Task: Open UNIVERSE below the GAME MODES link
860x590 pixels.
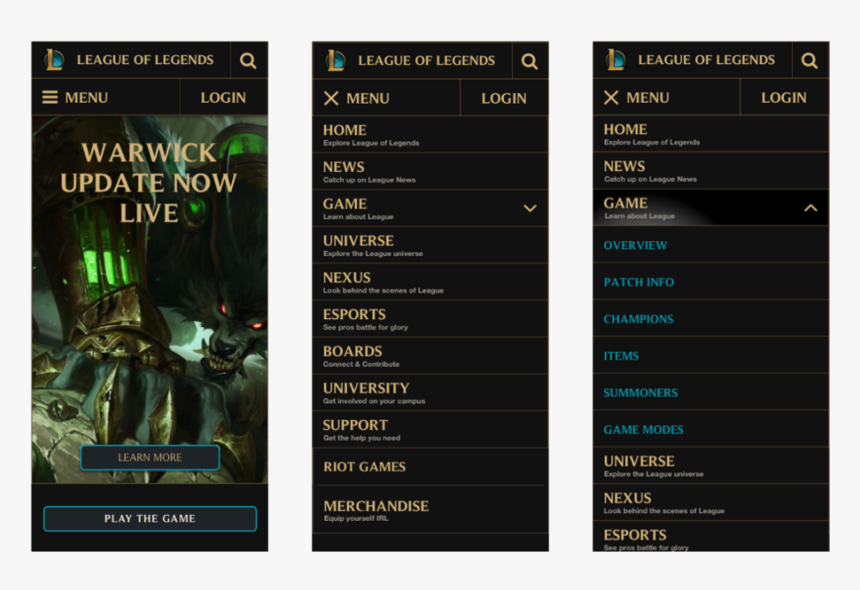Action: coord(711,466)
